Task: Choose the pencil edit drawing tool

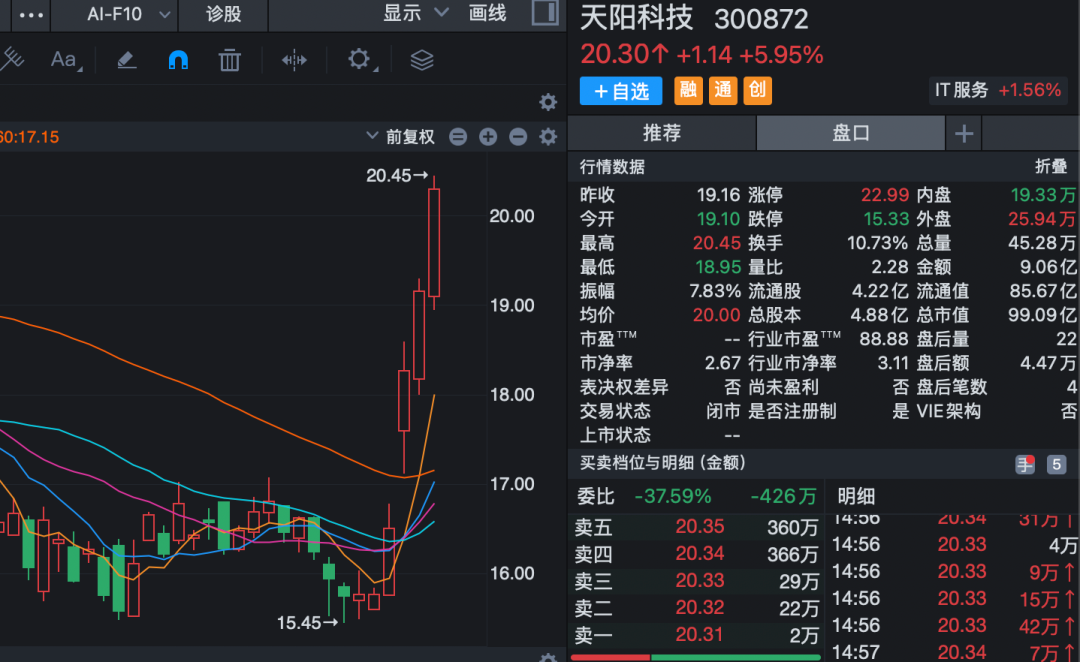Action: click(127, 61)
